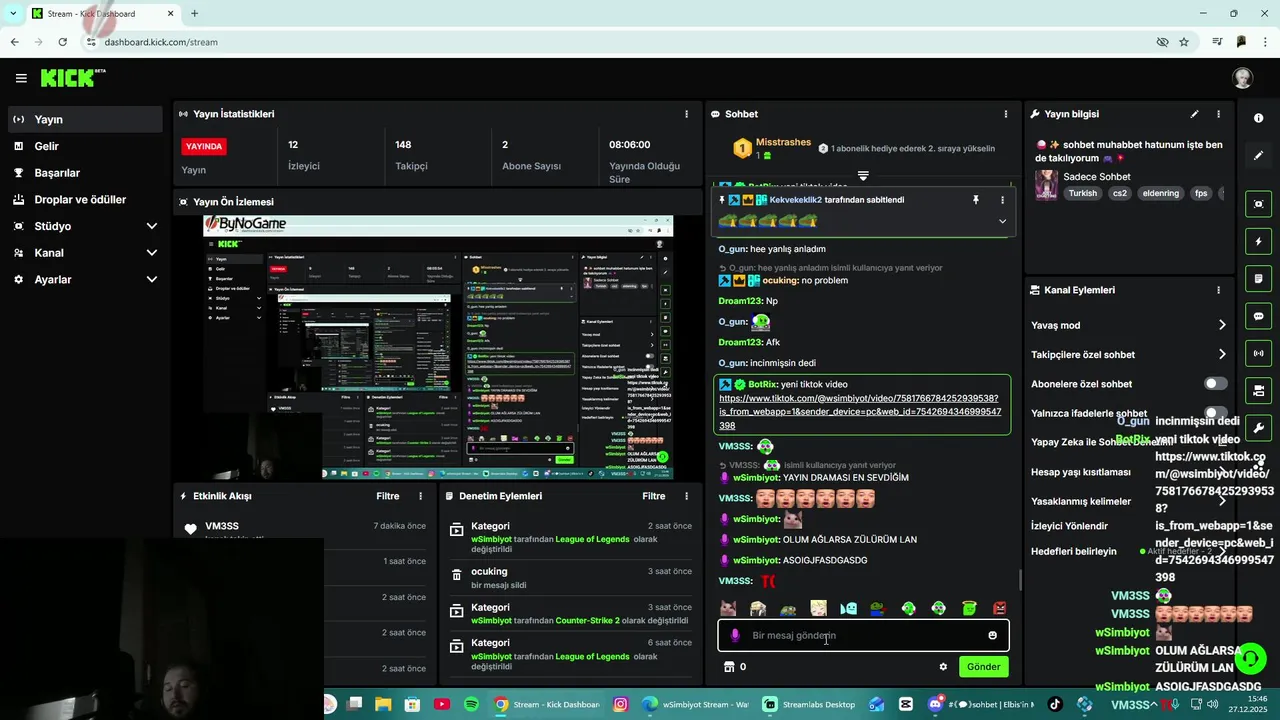Go to Droplar ve ödüller in the sidebar
The image size is (1280, 720).
(86, 199)
